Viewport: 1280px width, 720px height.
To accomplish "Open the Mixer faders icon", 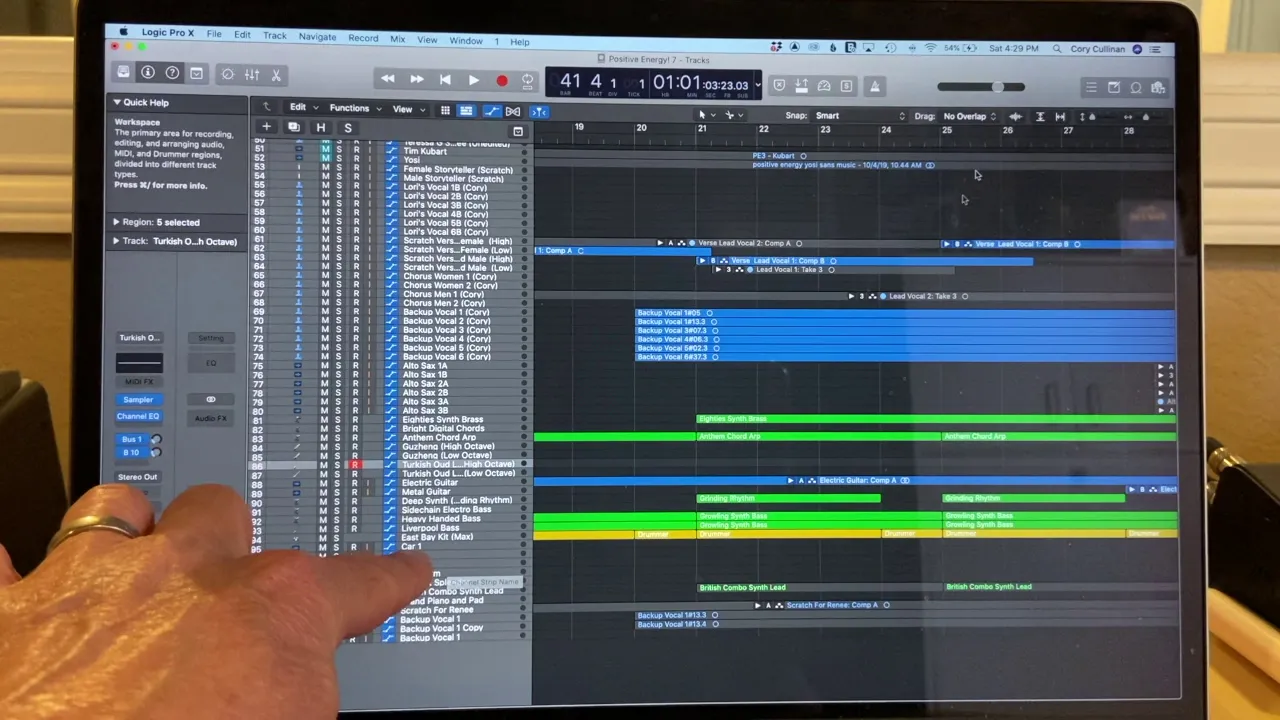I will click(x=252, y=74).
